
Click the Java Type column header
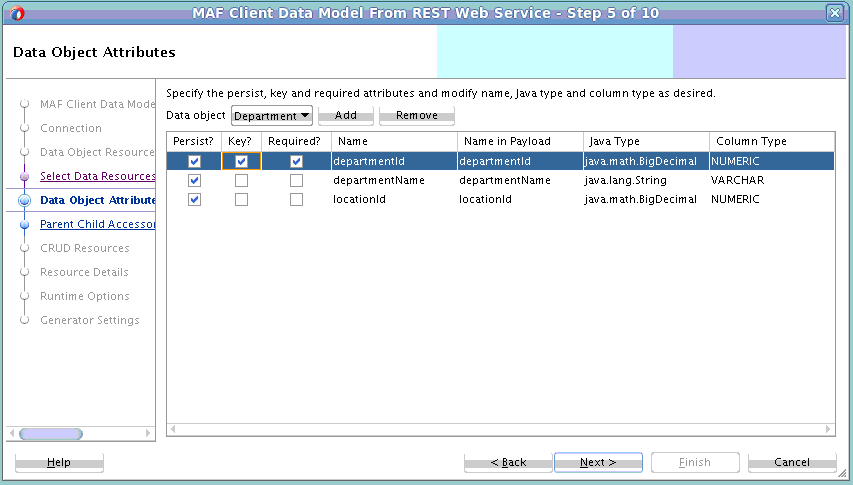pos(646,141)
